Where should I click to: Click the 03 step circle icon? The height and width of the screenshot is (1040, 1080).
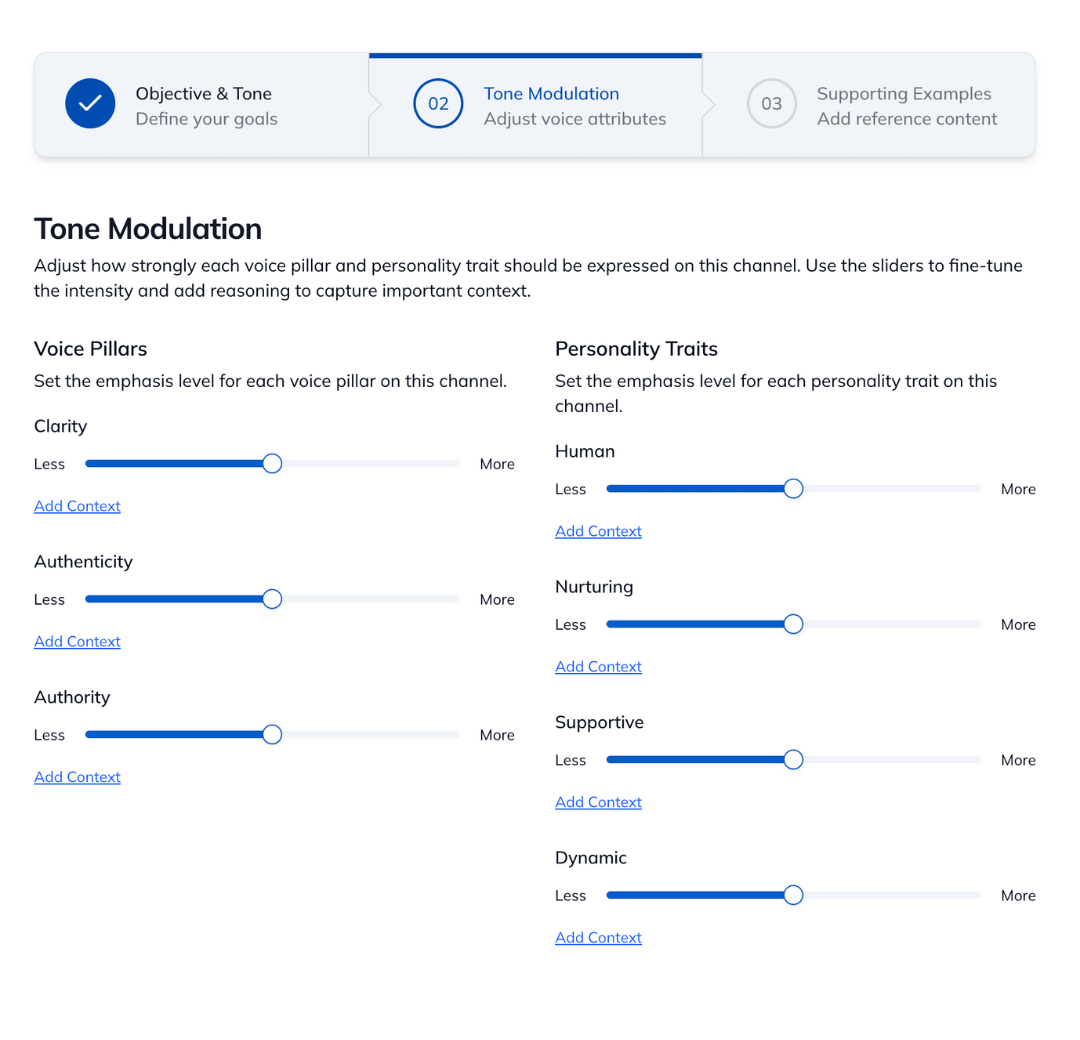pos(771,104)
